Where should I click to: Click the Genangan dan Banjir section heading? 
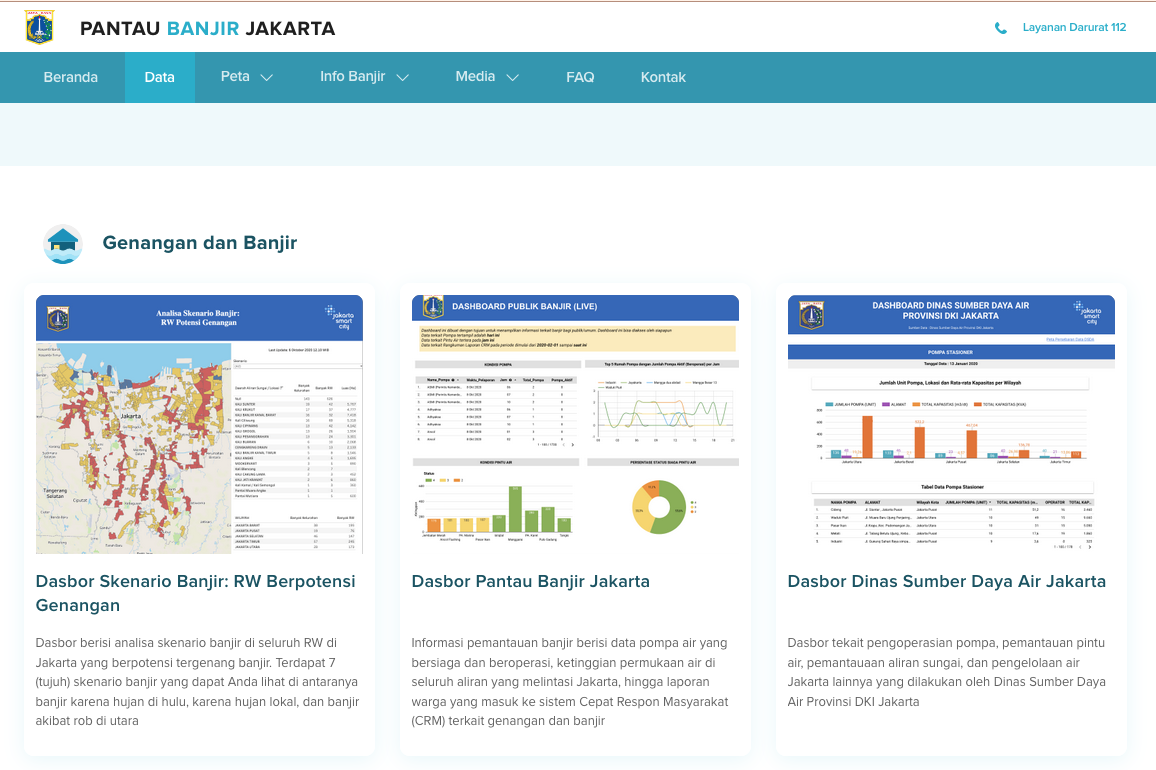(200, 243)
